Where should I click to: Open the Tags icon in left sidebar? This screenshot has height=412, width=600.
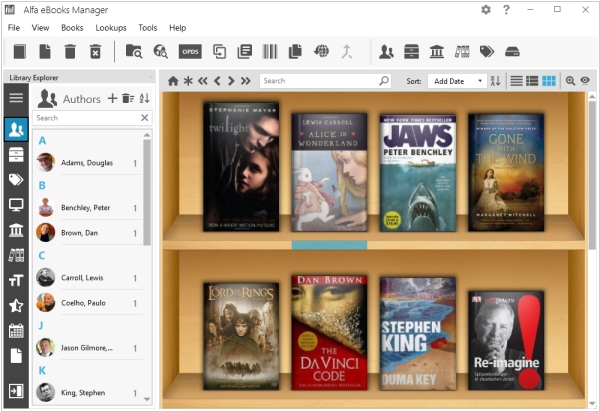(16, 180)
